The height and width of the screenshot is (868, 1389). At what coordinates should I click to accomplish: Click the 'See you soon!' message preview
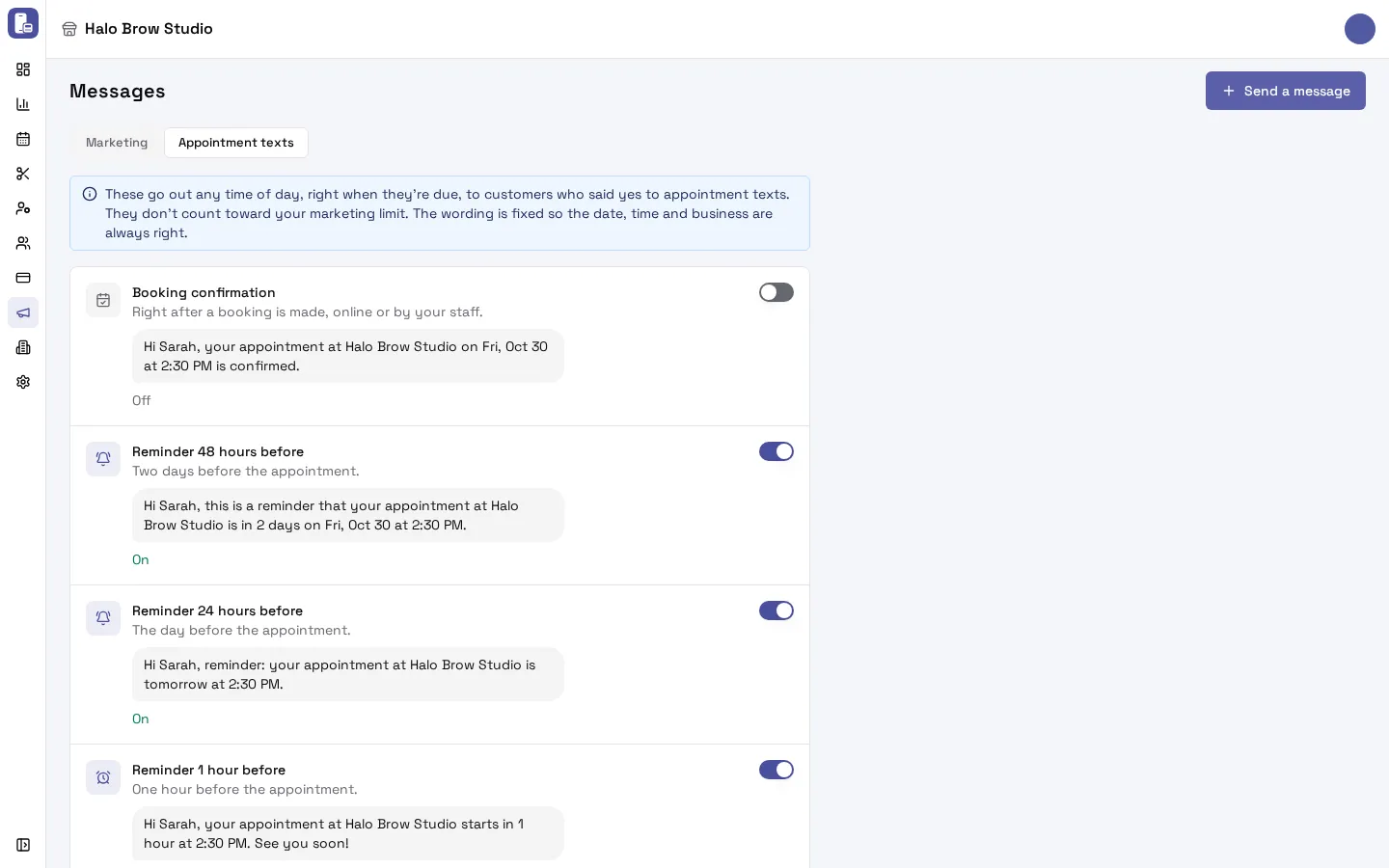(x=348, y=833)
